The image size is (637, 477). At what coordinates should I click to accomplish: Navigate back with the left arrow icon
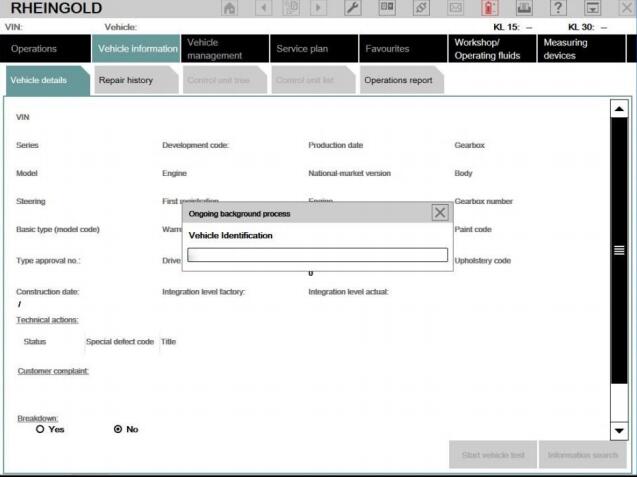264,8
